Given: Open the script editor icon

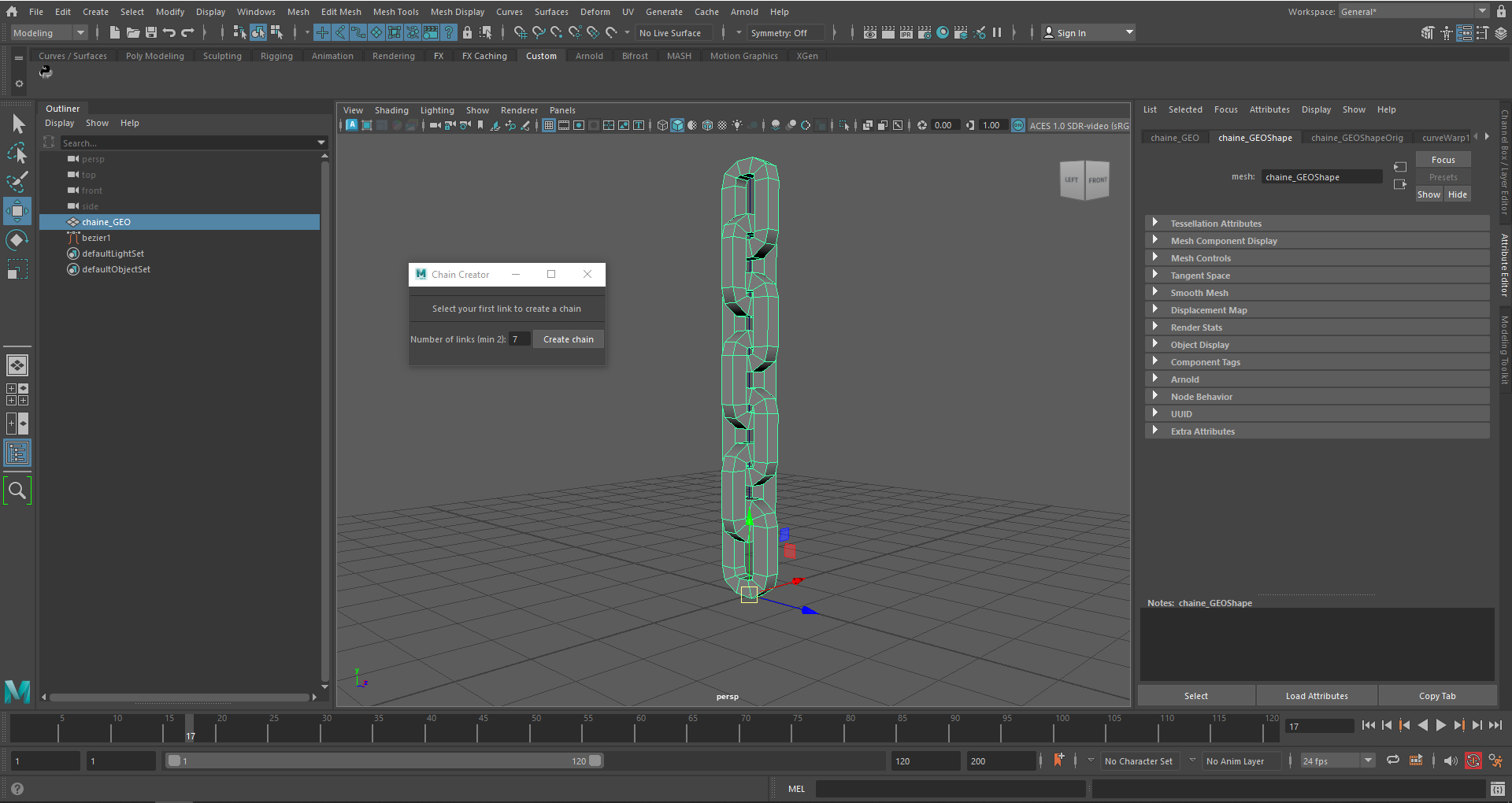Looking at the screenshot, I should coord(1497,789).
